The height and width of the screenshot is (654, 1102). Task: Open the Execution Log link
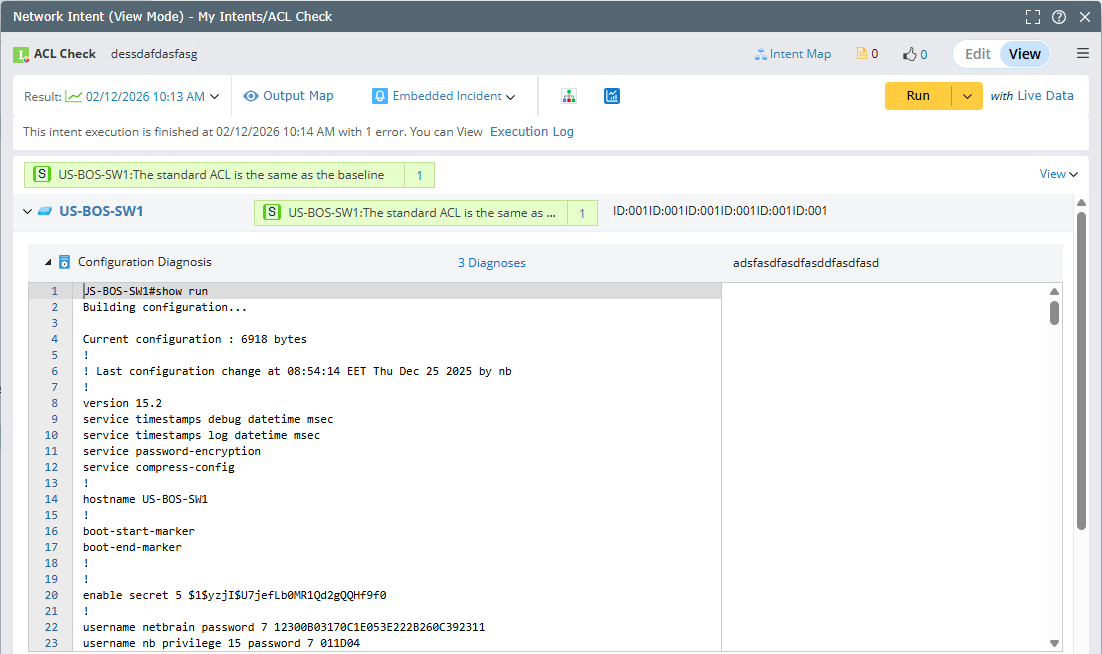pos(531,131)
